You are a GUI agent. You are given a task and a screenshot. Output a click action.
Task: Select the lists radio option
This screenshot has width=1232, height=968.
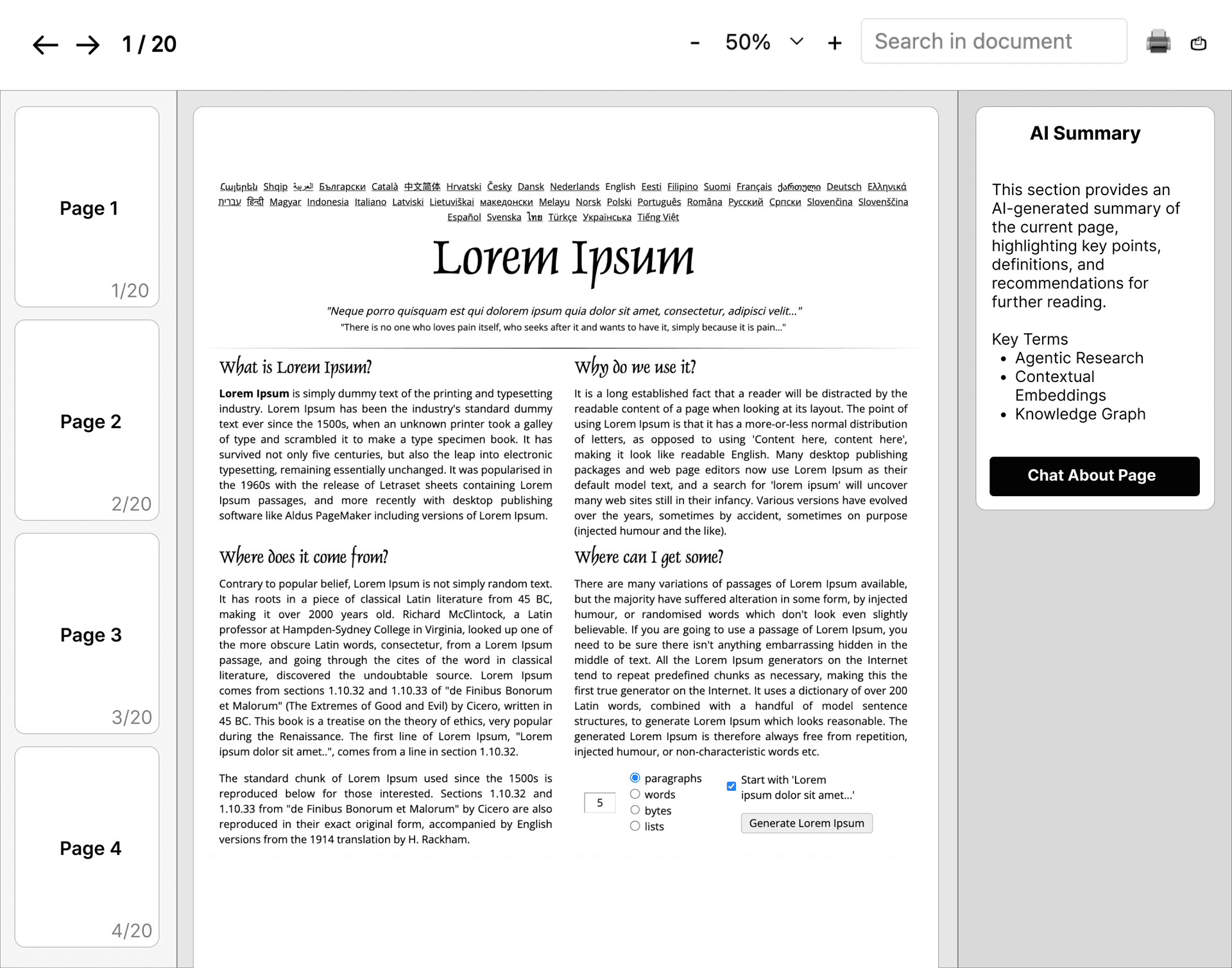pos(635,826)
